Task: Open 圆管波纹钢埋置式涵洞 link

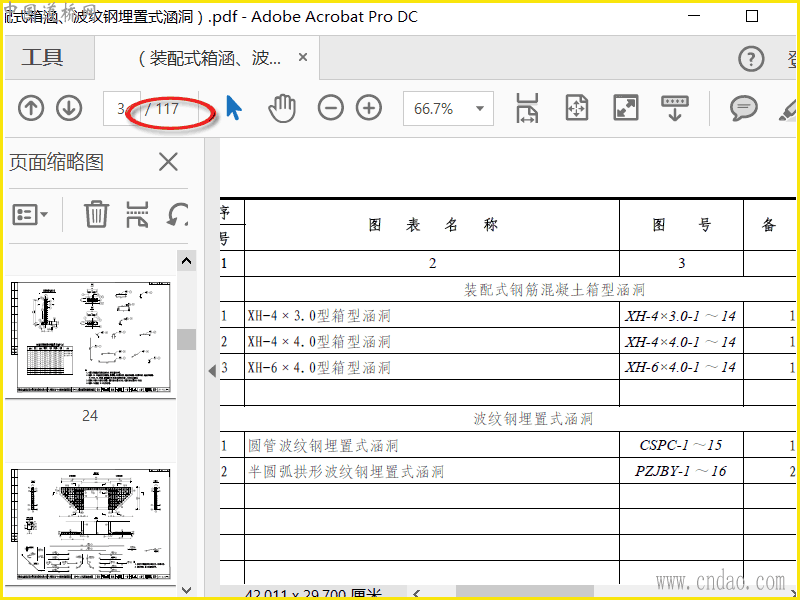Action: (323, 445)
